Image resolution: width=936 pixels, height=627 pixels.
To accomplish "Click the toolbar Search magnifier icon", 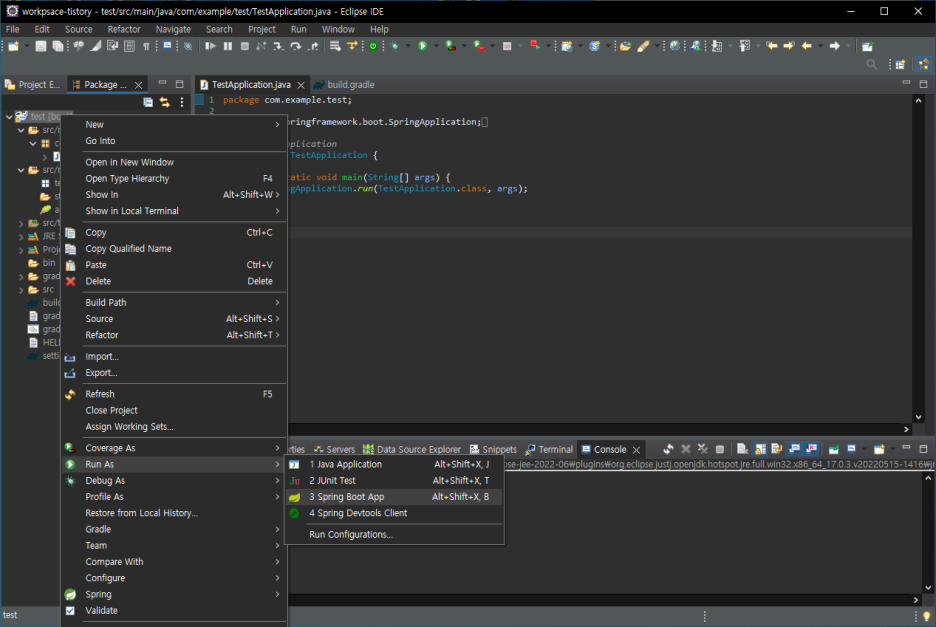I will point(872,64).
